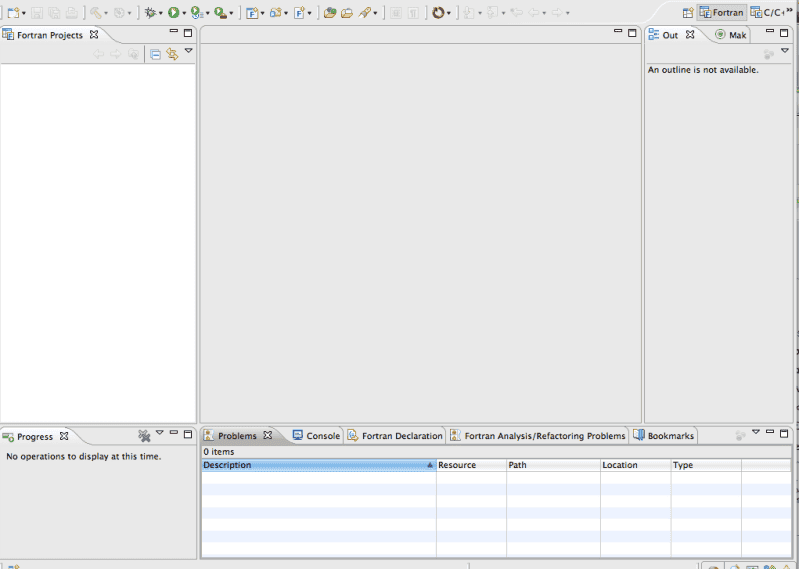Toggle Link with Editor in Fortran Projects
The height and width of the screenshot is (569, 799).
[x=172, y=54]
